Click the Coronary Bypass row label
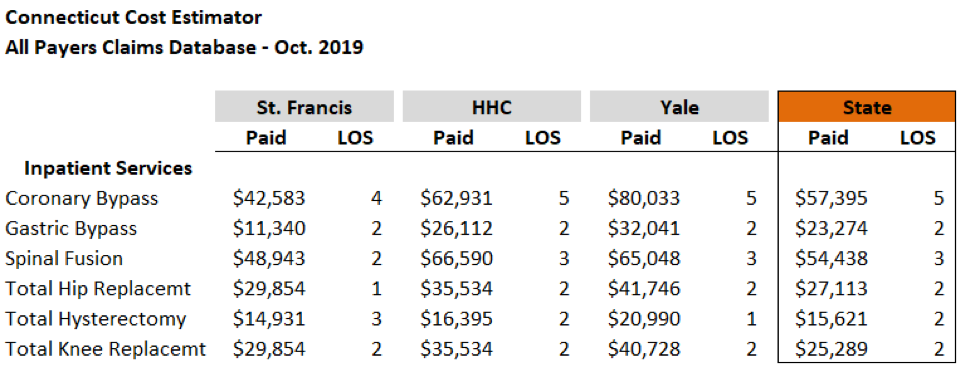This screenshot has height=381, width=974. coord(82,198)
